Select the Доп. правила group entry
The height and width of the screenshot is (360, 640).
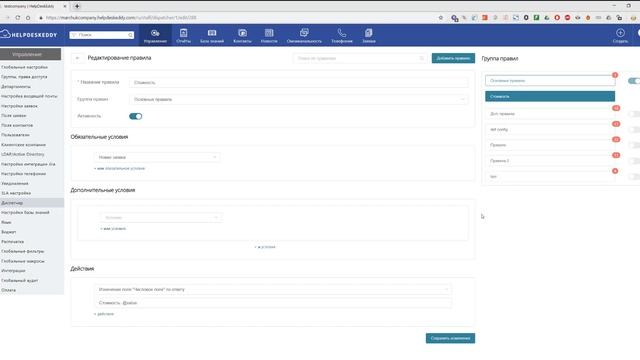tap(549, 114)
